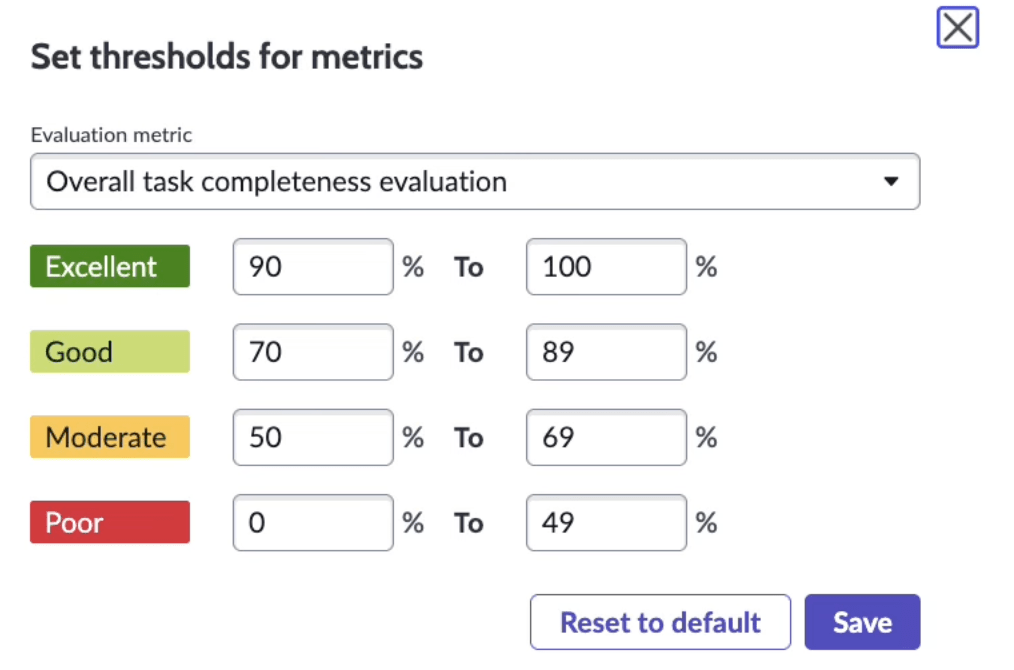Click the "To" label in the Excellent row

pyautogui.click(x=469, y=267)
